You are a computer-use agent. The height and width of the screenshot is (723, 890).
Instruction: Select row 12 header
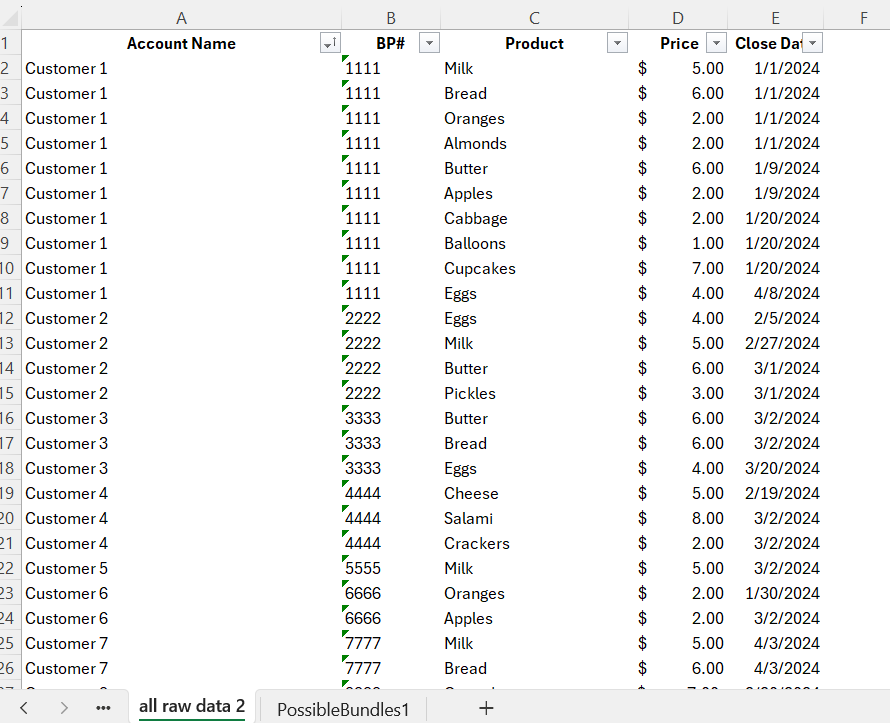pyautogui.click(x=10, y=318)
